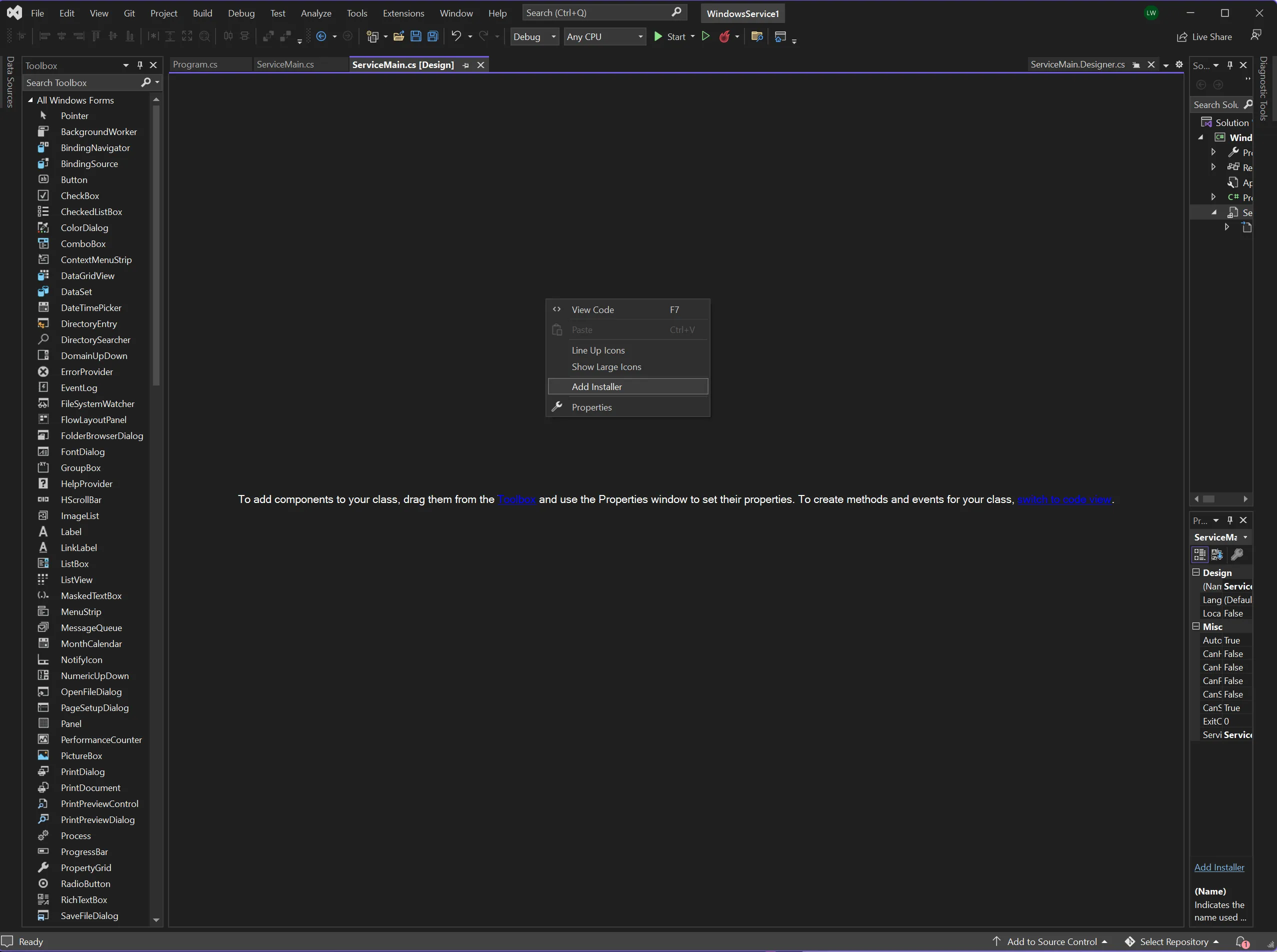
Task: Click the search magnifier in the Toolbox
Action: pyautogui.click(x=146, y=82)
